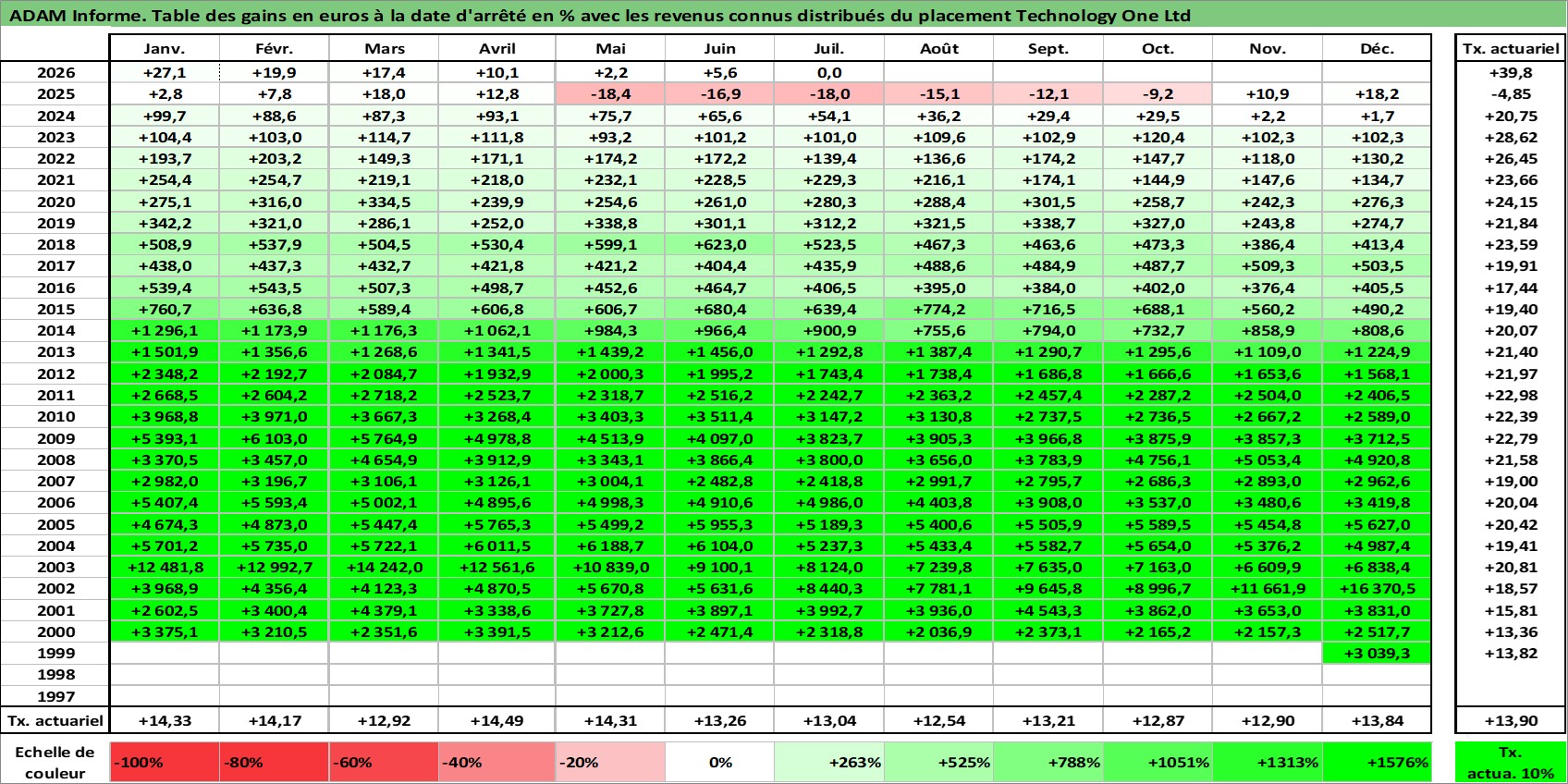Click the +99,7 cell in Janv. 2024
The height and width of the screenshot is (784, 1568).
[165, 116]
